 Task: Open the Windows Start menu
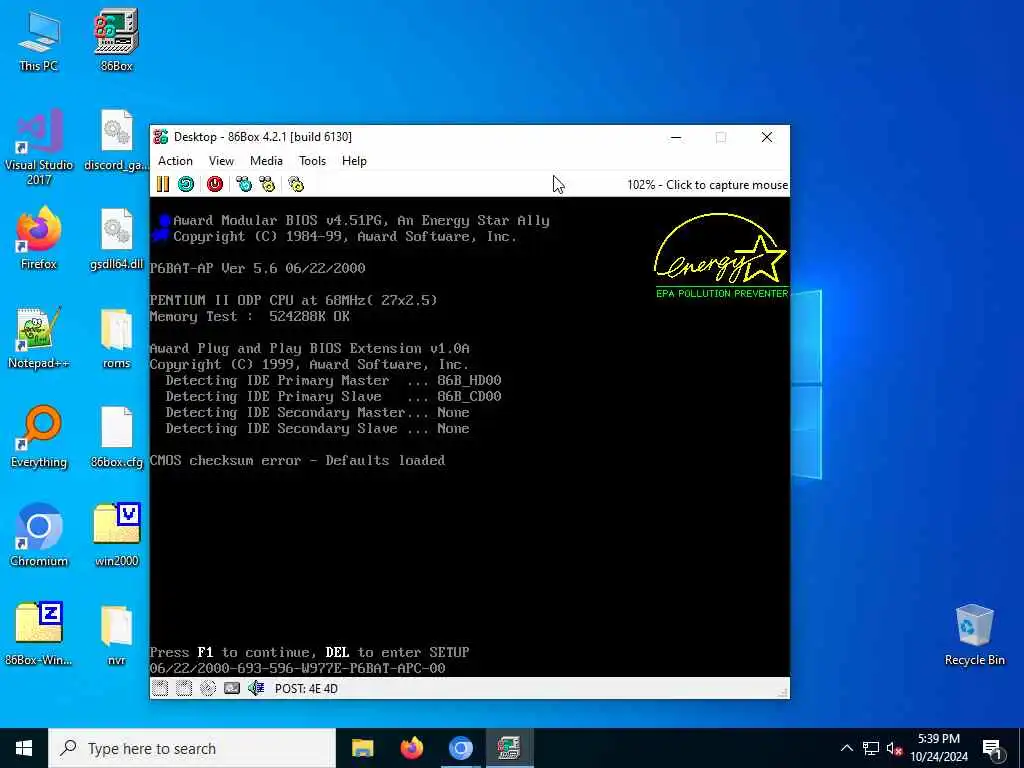point(24,748)
